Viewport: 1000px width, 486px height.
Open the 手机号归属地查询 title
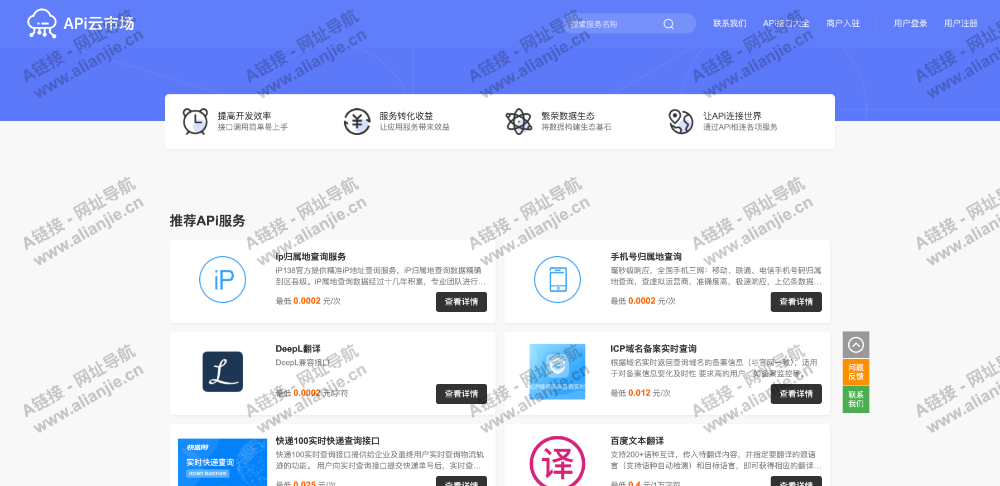(645, 256)
